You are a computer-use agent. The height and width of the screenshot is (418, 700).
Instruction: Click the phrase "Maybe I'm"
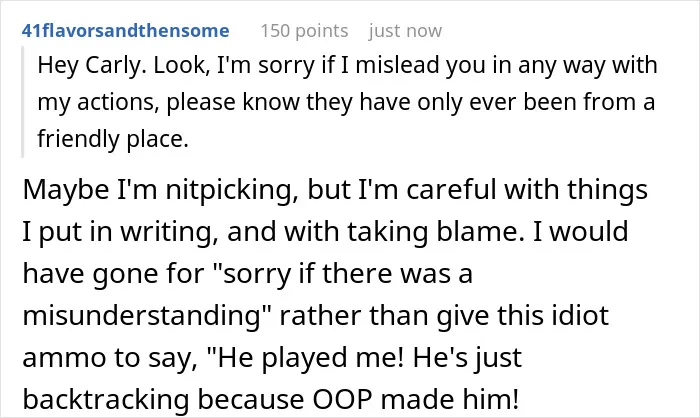90,190
